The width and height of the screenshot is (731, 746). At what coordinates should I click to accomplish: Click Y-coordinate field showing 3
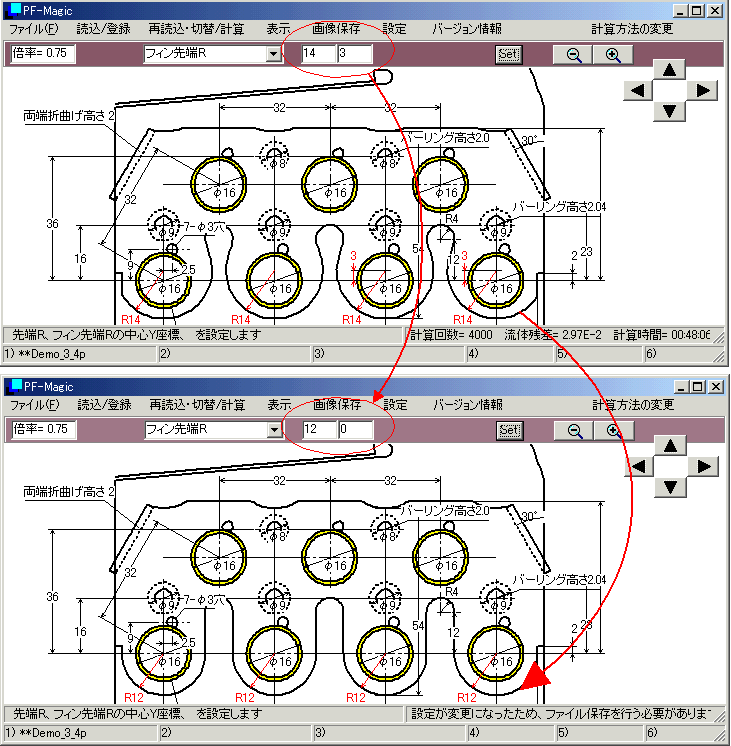[355, 53]
